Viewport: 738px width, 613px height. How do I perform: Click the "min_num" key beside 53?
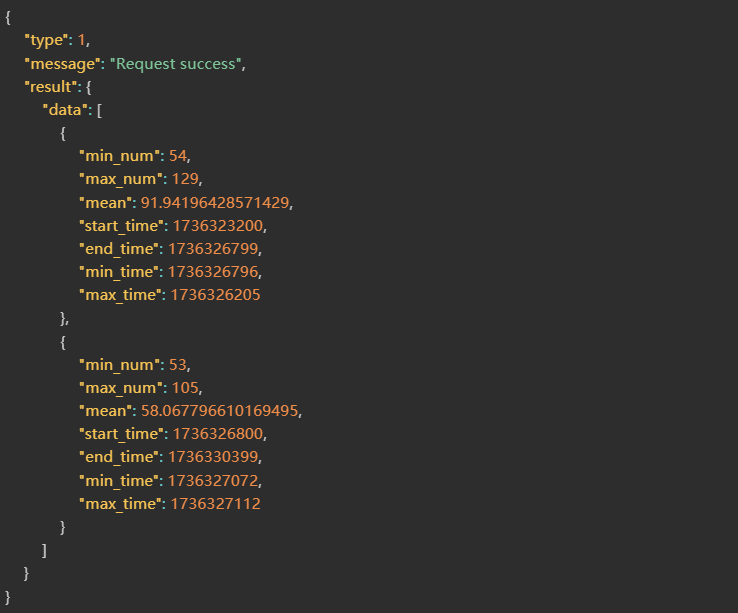[x=119, y=365]
